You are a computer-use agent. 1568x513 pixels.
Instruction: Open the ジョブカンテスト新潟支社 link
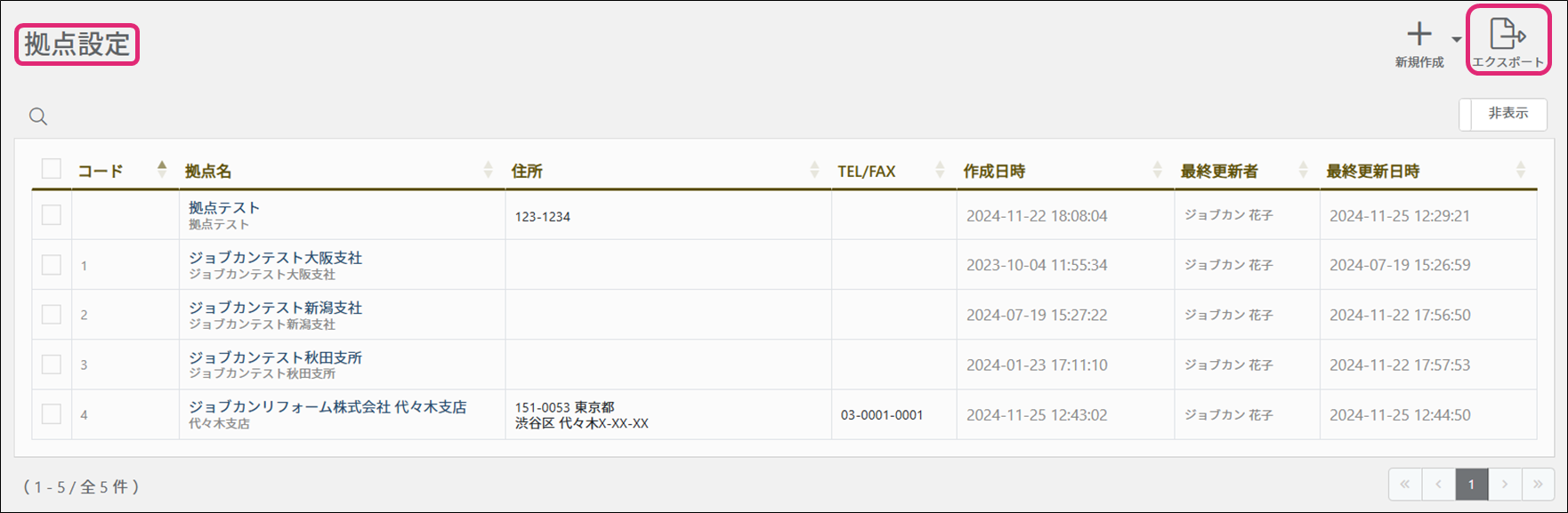(275, 308)
